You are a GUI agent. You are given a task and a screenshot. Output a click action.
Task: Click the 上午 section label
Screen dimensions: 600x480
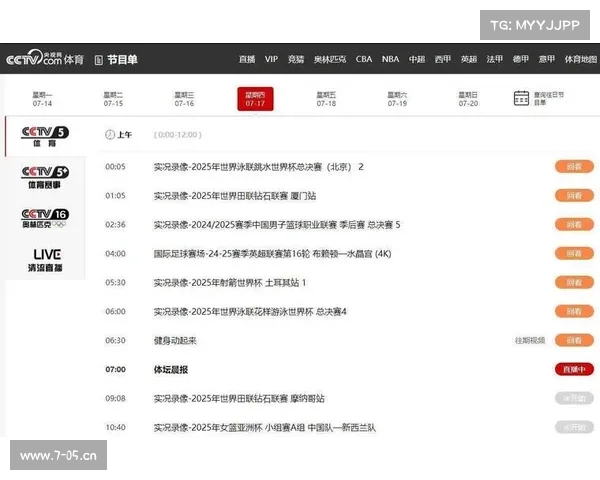pos(124,135)
